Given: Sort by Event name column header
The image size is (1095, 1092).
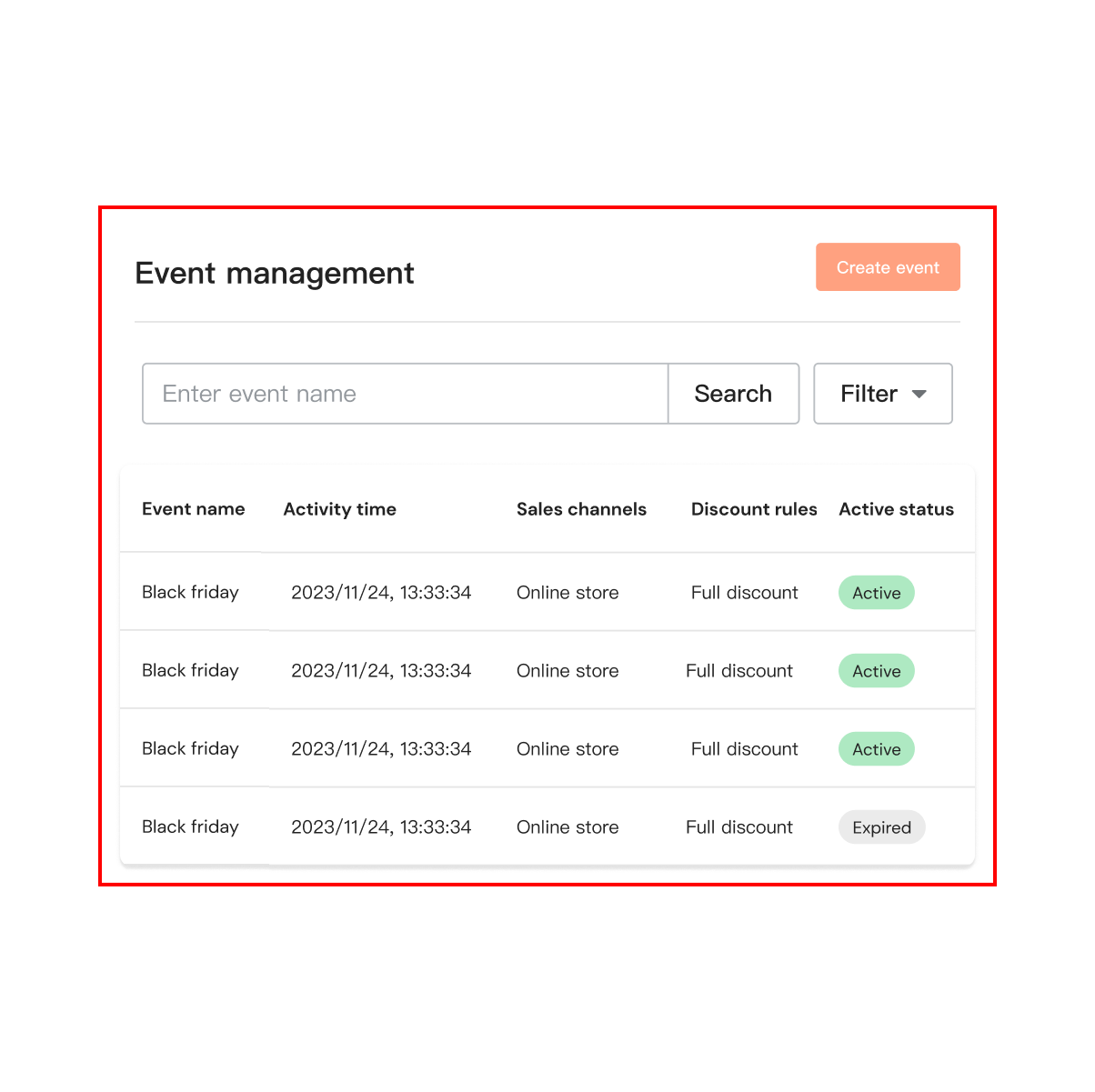Looking at the screenshot, I should click(193, 509).
